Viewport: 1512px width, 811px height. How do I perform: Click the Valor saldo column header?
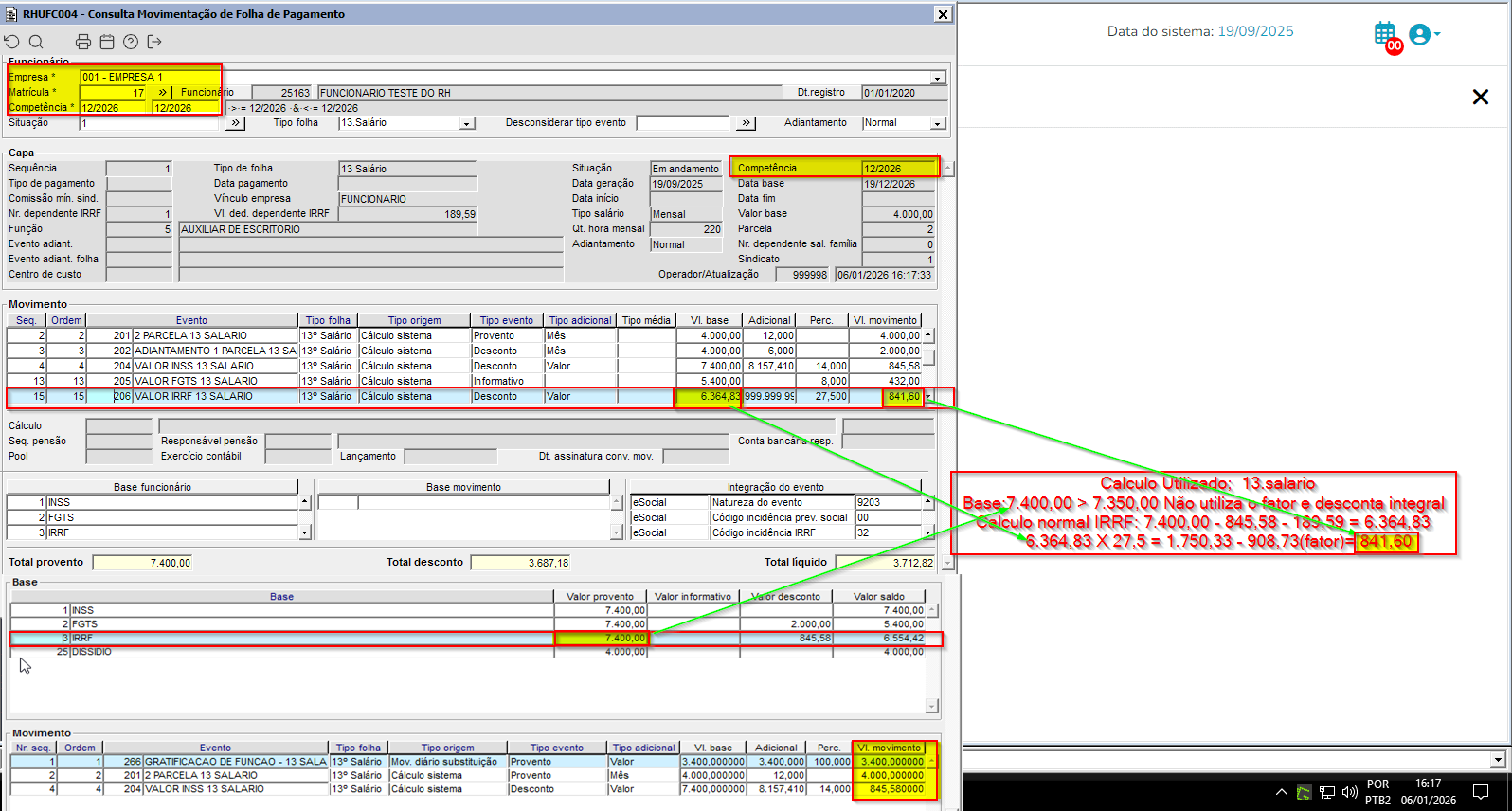click(x=879, y=597)
